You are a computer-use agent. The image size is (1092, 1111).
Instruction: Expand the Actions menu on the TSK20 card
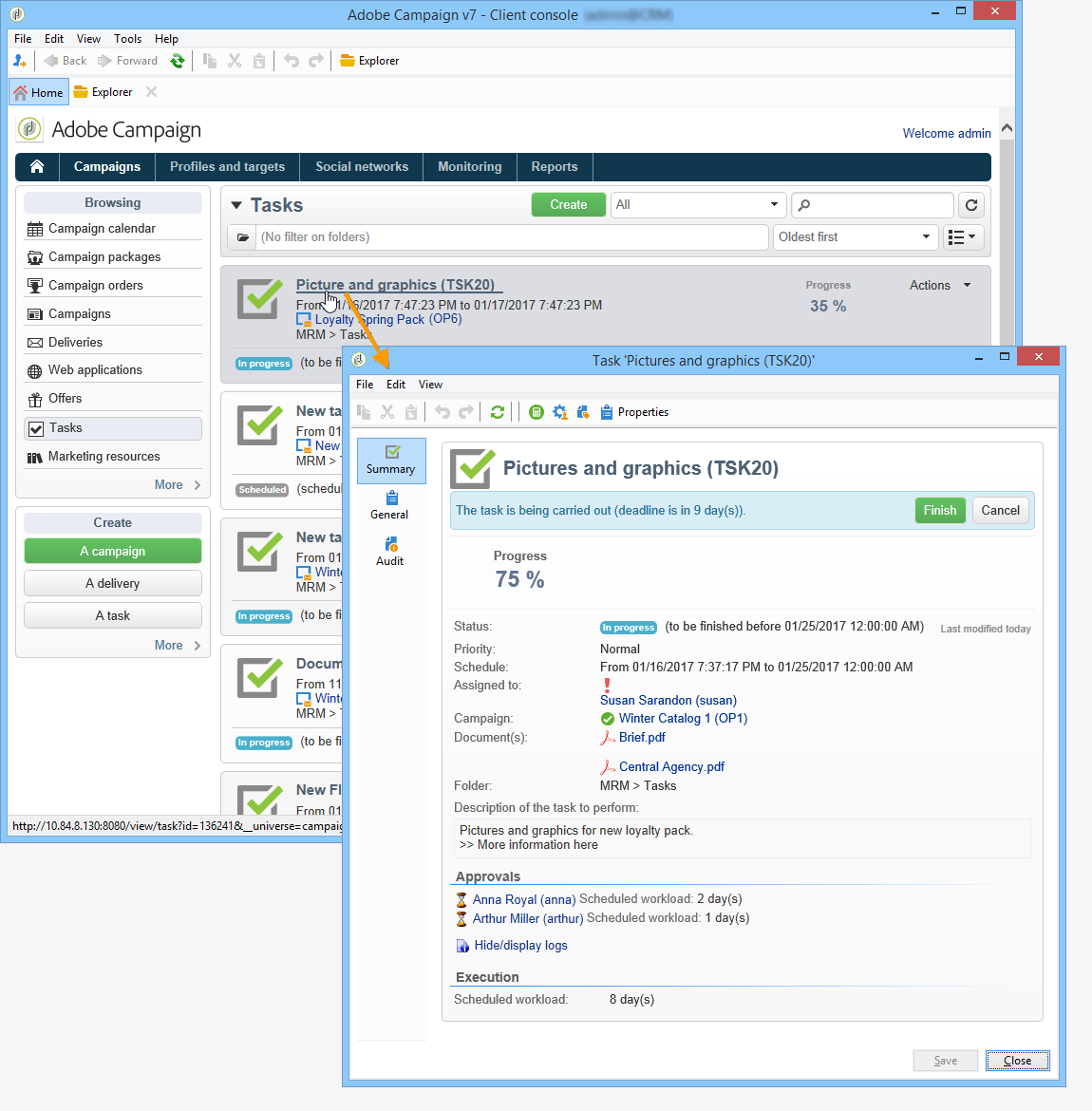coord(940,285)
